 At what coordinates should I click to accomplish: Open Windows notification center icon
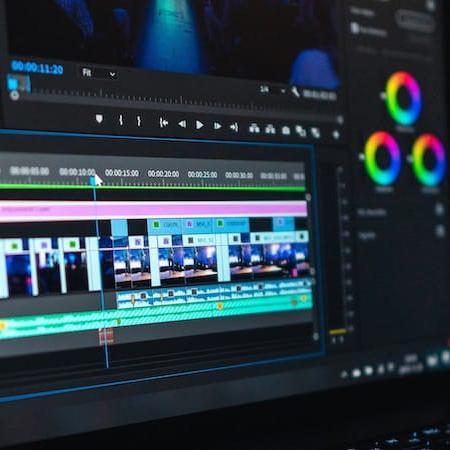tap(432, 360)
